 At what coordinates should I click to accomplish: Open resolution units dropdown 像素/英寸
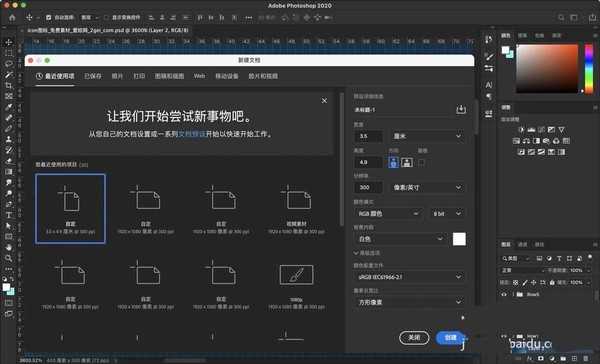tap(427, 188)
